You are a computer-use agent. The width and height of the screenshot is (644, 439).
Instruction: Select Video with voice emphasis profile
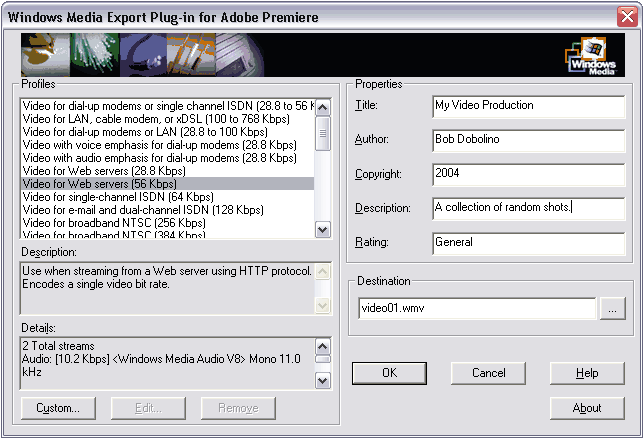pos(167,145)
